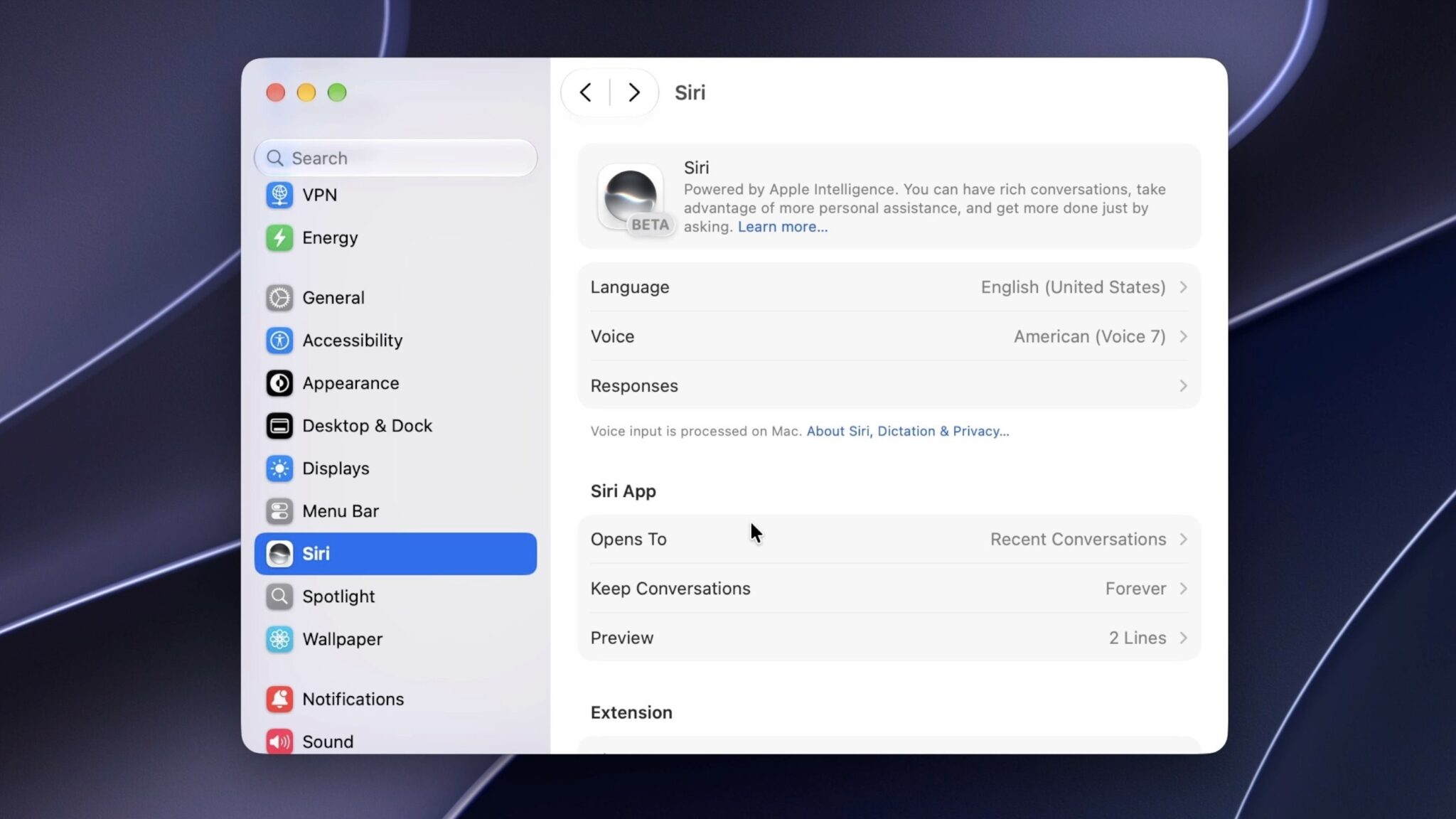Click the Desktop & Dock icon
This screenshot has width=1456, height=819.
point(279,426)
